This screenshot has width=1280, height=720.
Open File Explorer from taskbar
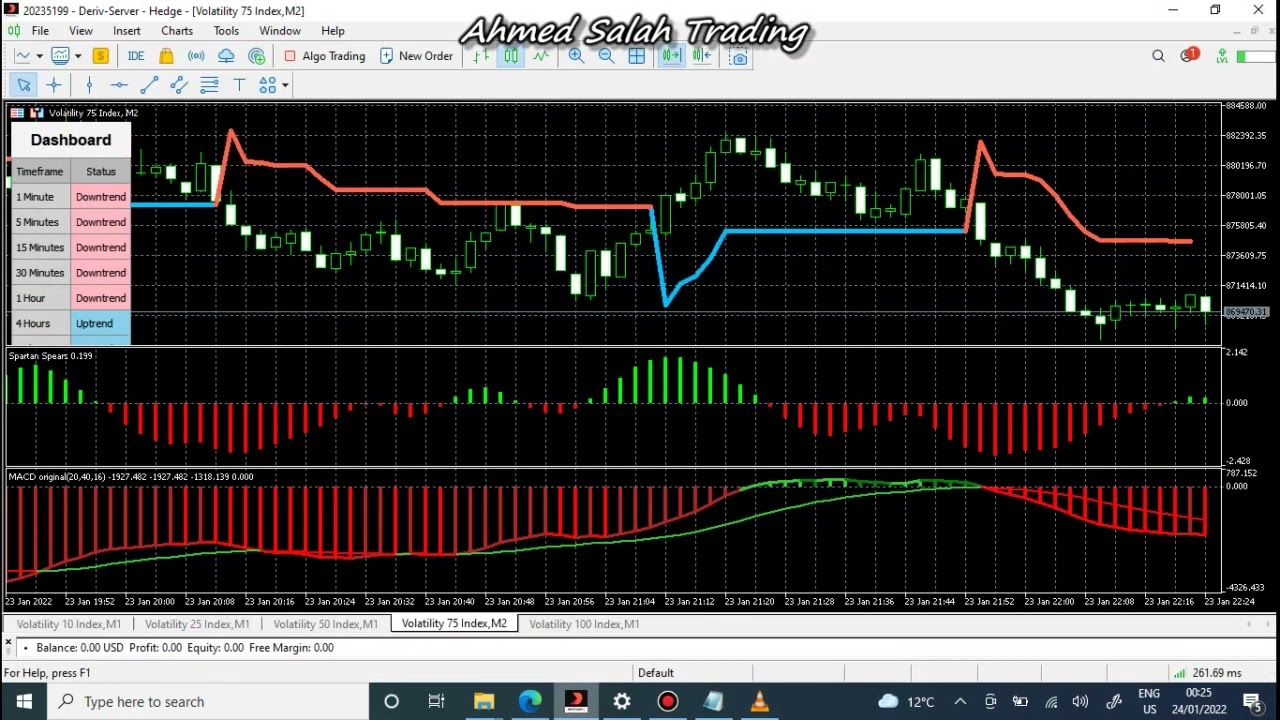[x=484, y=702]
